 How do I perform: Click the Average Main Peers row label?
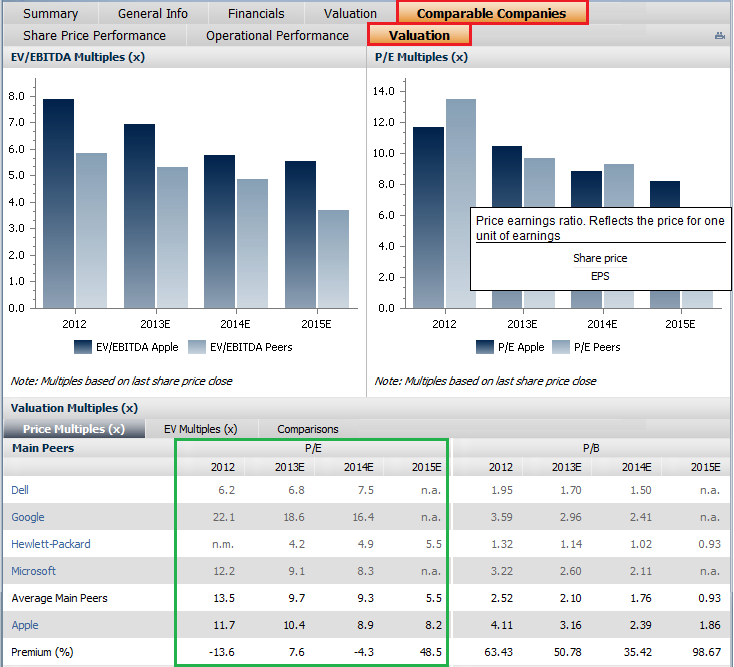pyautogui.click(x=59, y=598)
